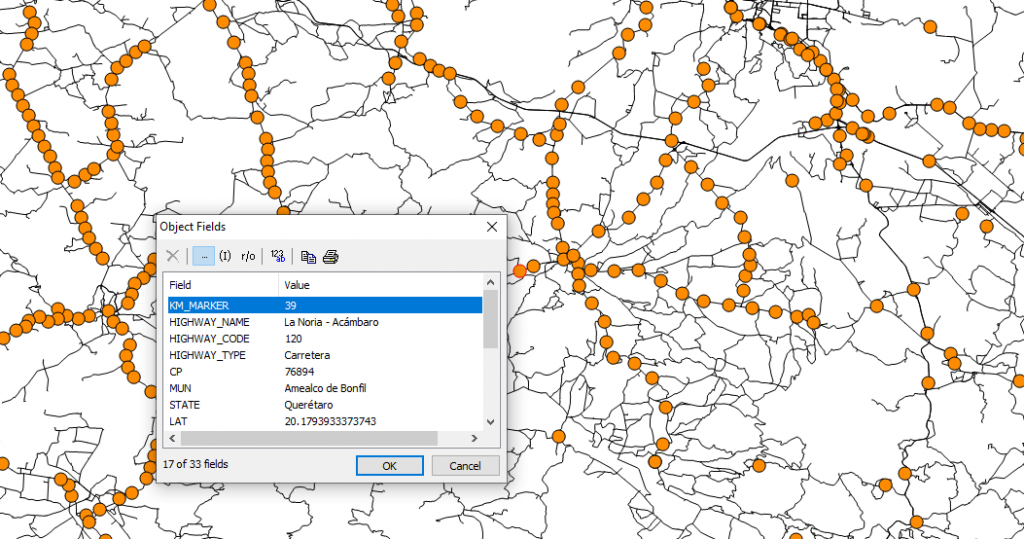Click the 123/ab field format icon

[x=278, y=256]
